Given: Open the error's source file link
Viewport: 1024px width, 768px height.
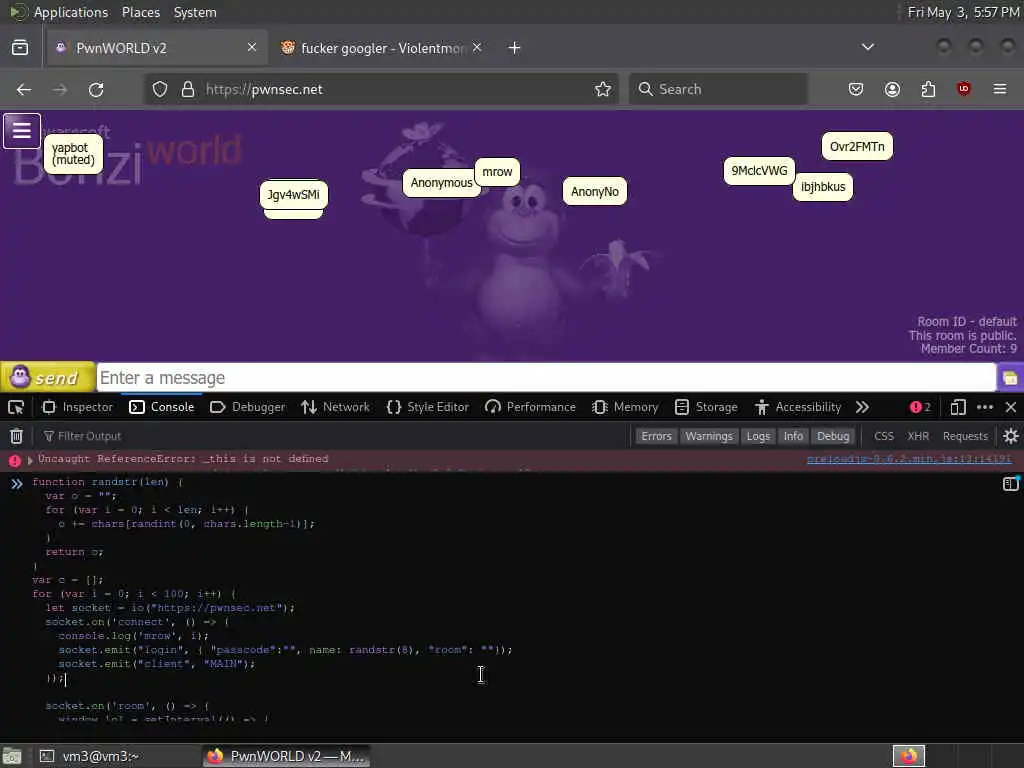Looking at the screenshot, I should 909,459.
